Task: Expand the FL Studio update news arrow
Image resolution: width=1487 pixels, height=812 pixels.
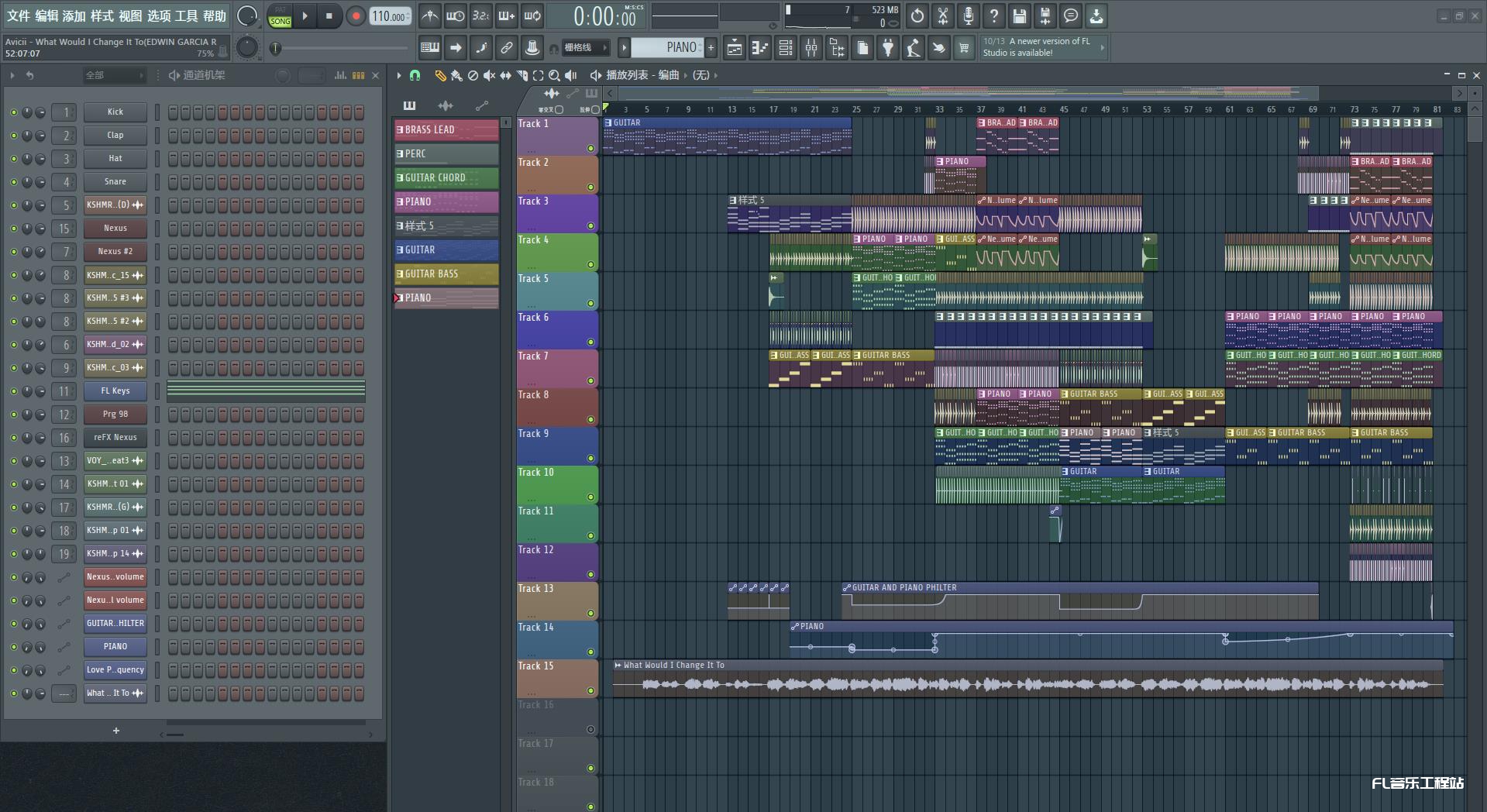Action: [x=1102, y=47]
